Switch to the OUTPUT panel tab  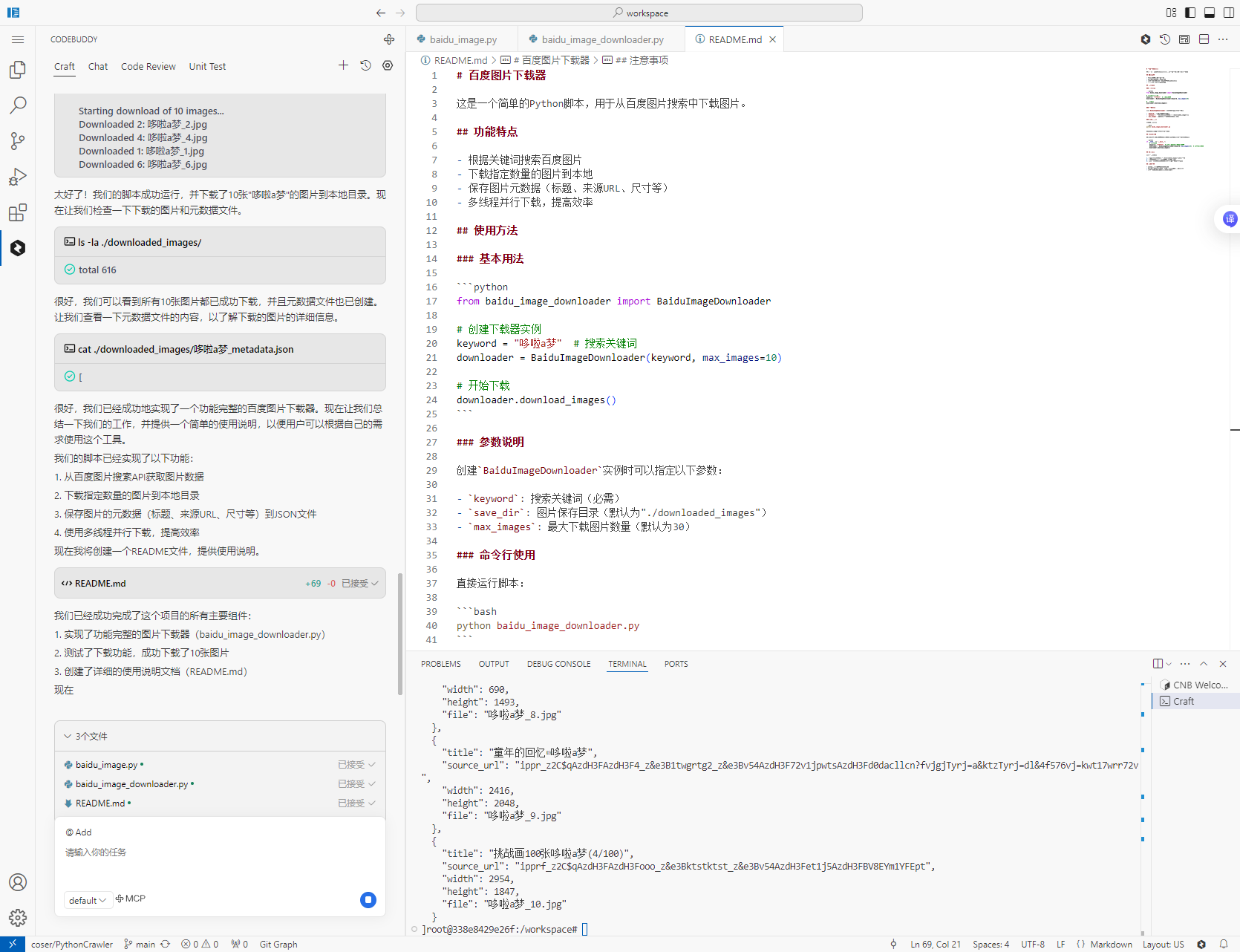(494, 664)
